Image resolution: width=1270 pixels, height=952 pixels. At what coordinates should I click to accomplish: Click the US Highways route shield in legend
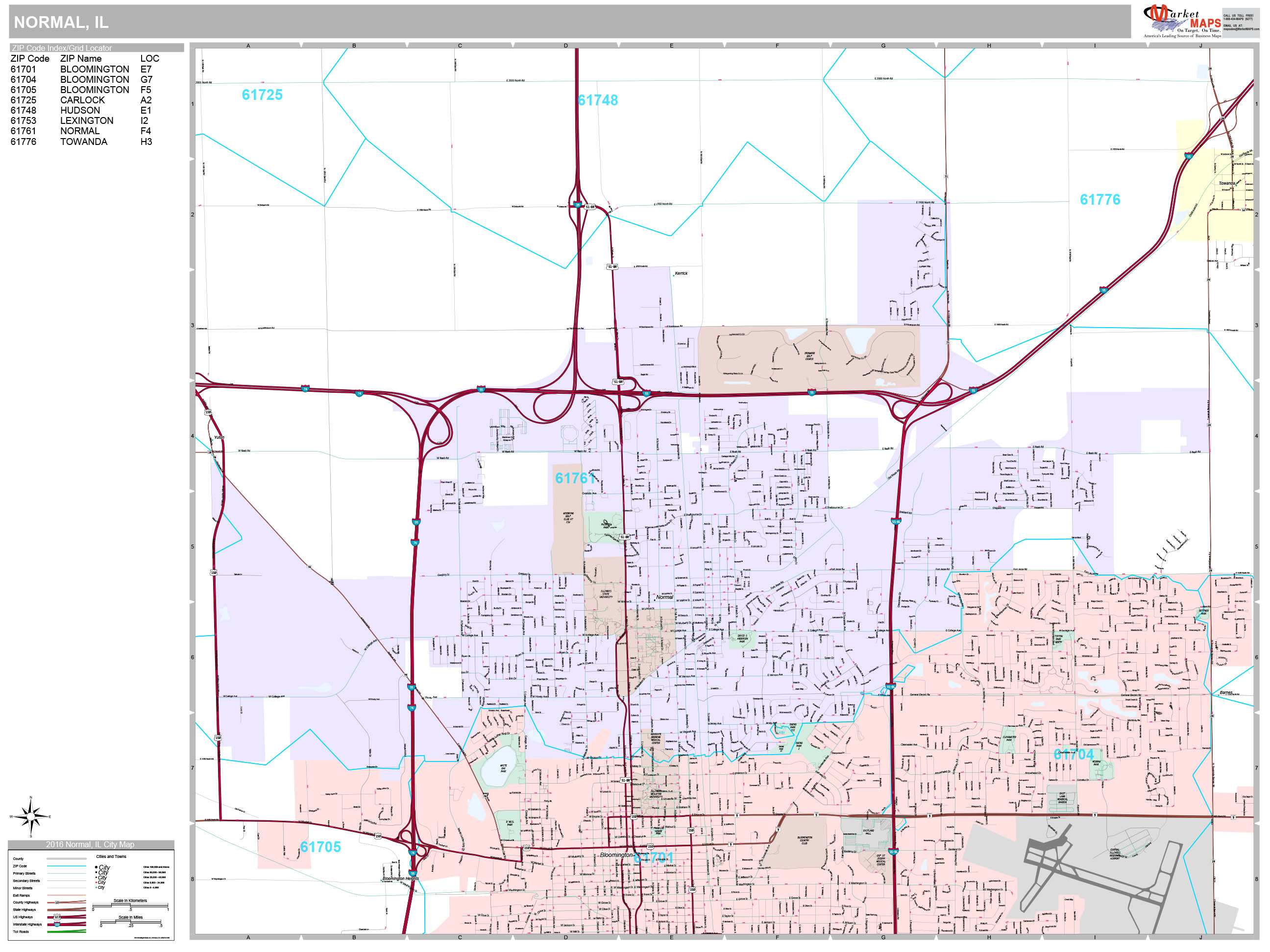[x=57, y=917]
